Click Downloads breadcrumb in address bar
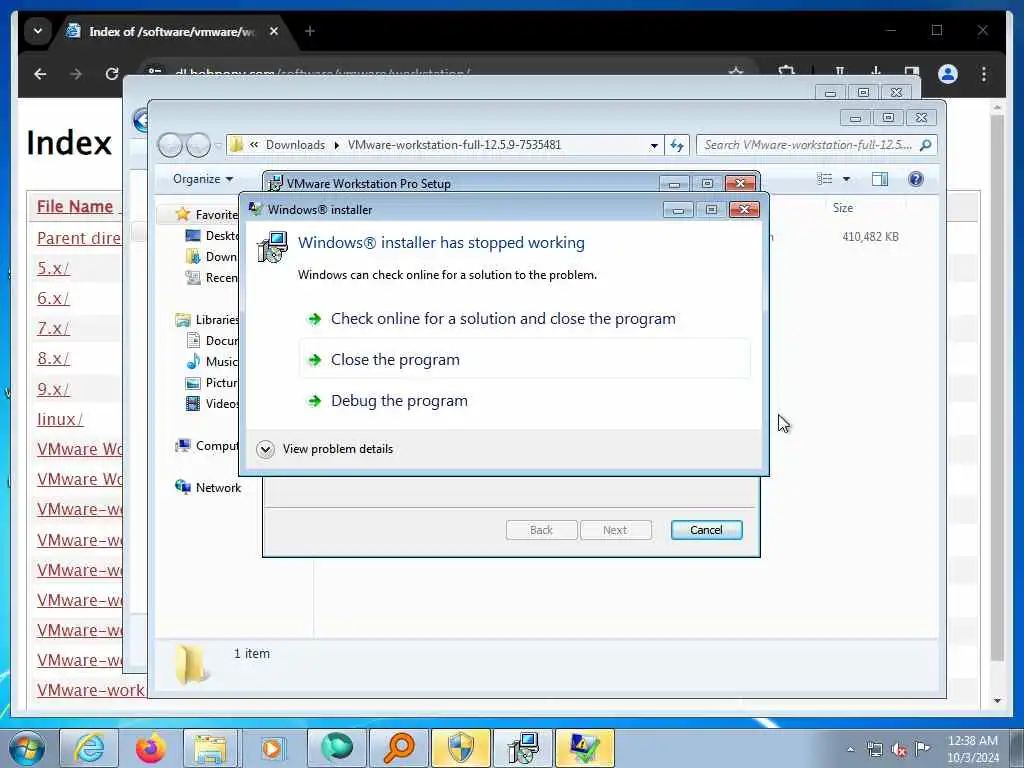Viewport: 1024px width, 768px height. [295, 145]
